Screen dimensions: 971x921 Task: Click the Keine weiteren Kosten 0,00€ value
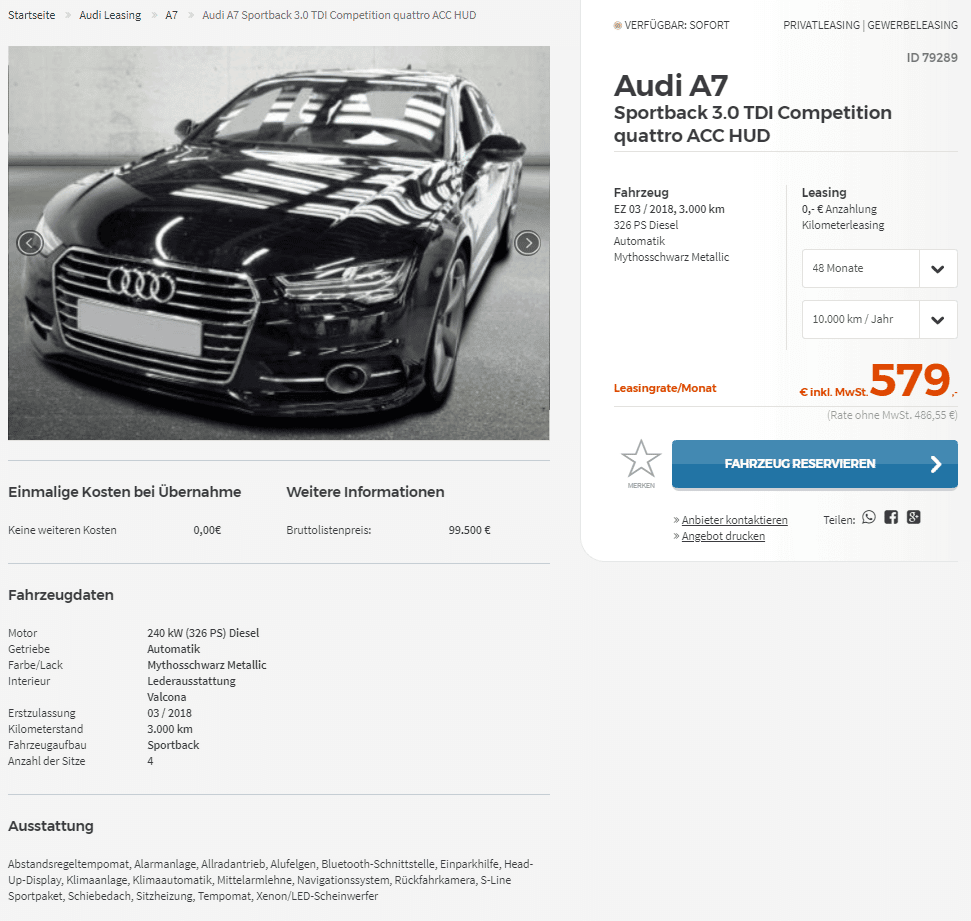click(x=207, y=530)
